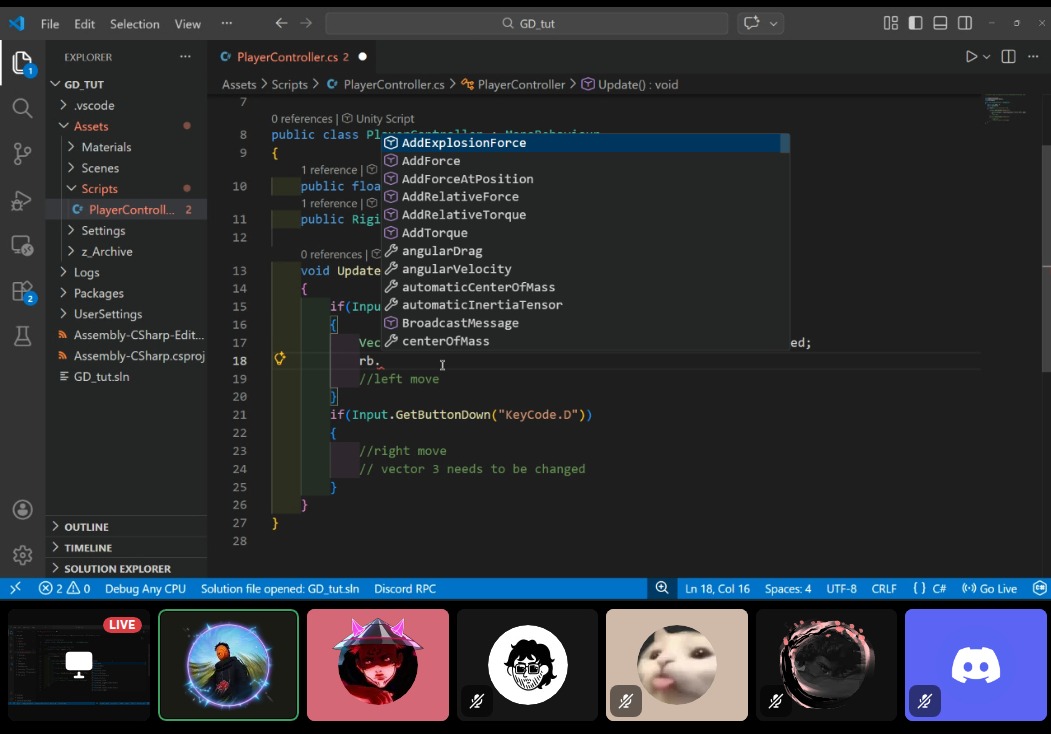Open the Source Control view icon
Screen dimensions: 1051x734
[x=22, y=154]
